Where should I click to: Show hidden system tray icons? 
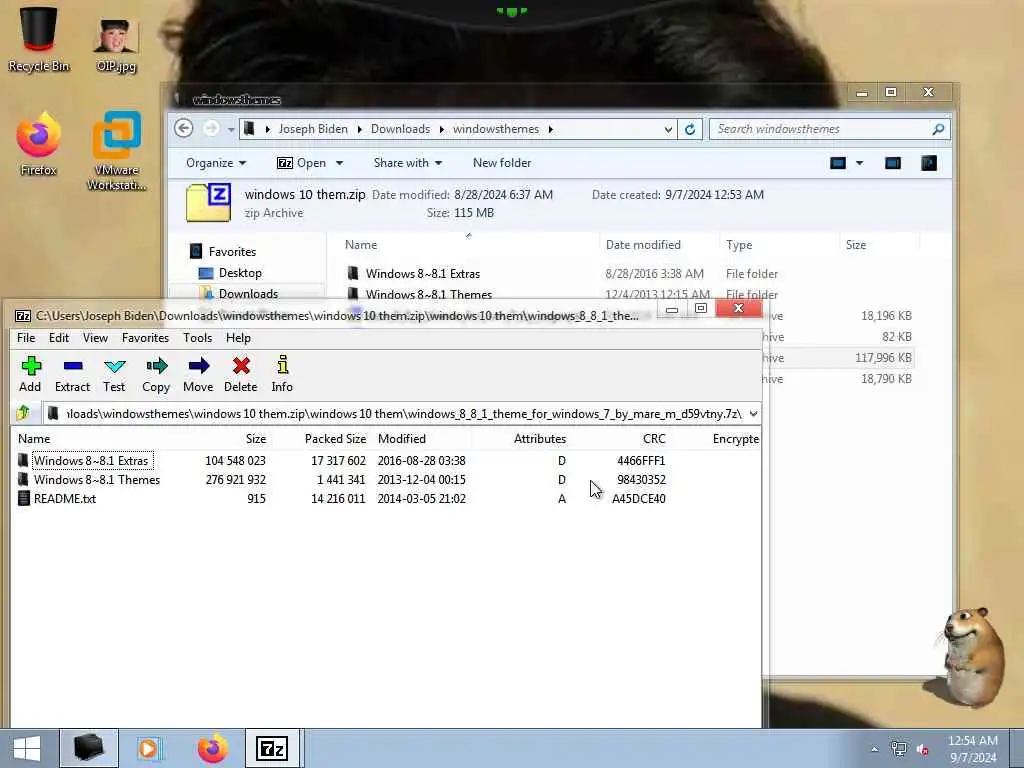[874, 749]
